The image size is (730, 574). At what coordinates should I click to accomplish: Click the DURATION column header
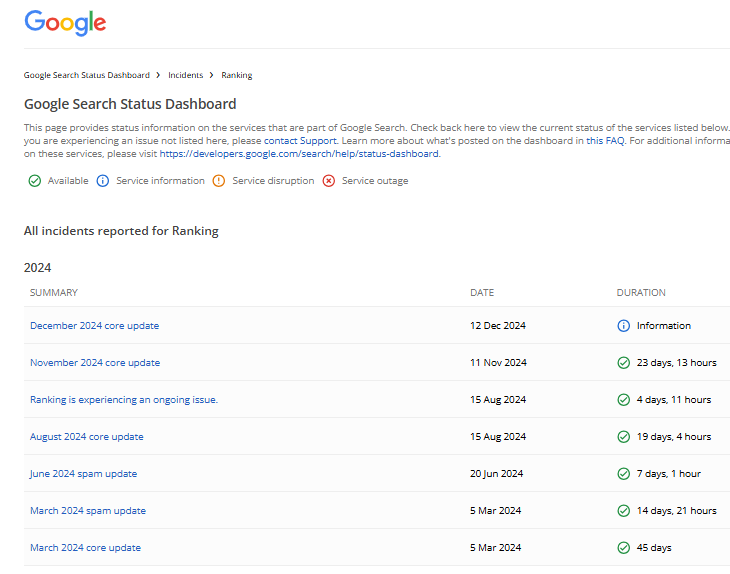pos(641,292)
